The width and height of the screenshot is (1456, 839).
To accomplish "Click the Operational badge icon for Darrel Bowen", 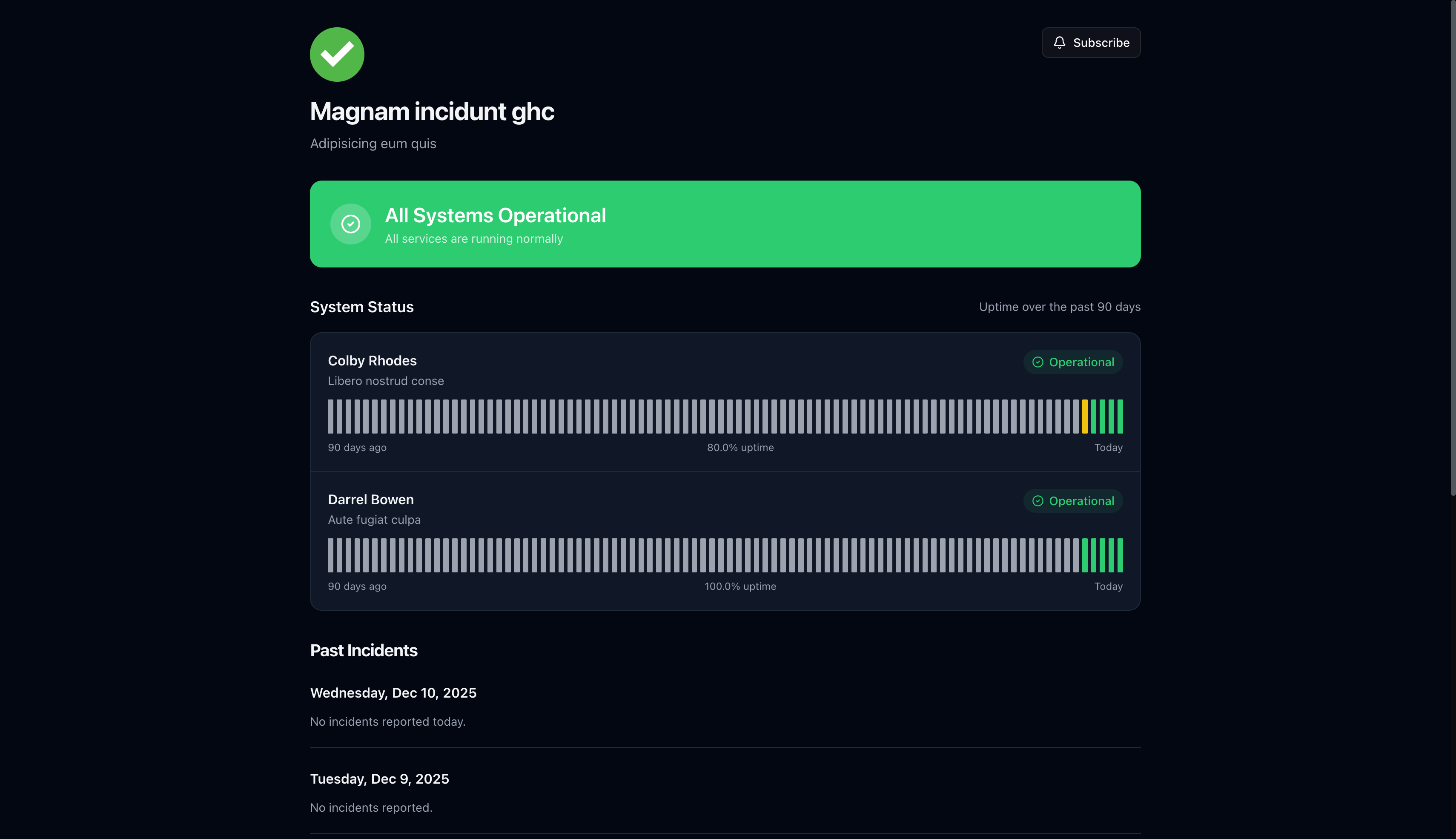I will (x=1037, y=501).
